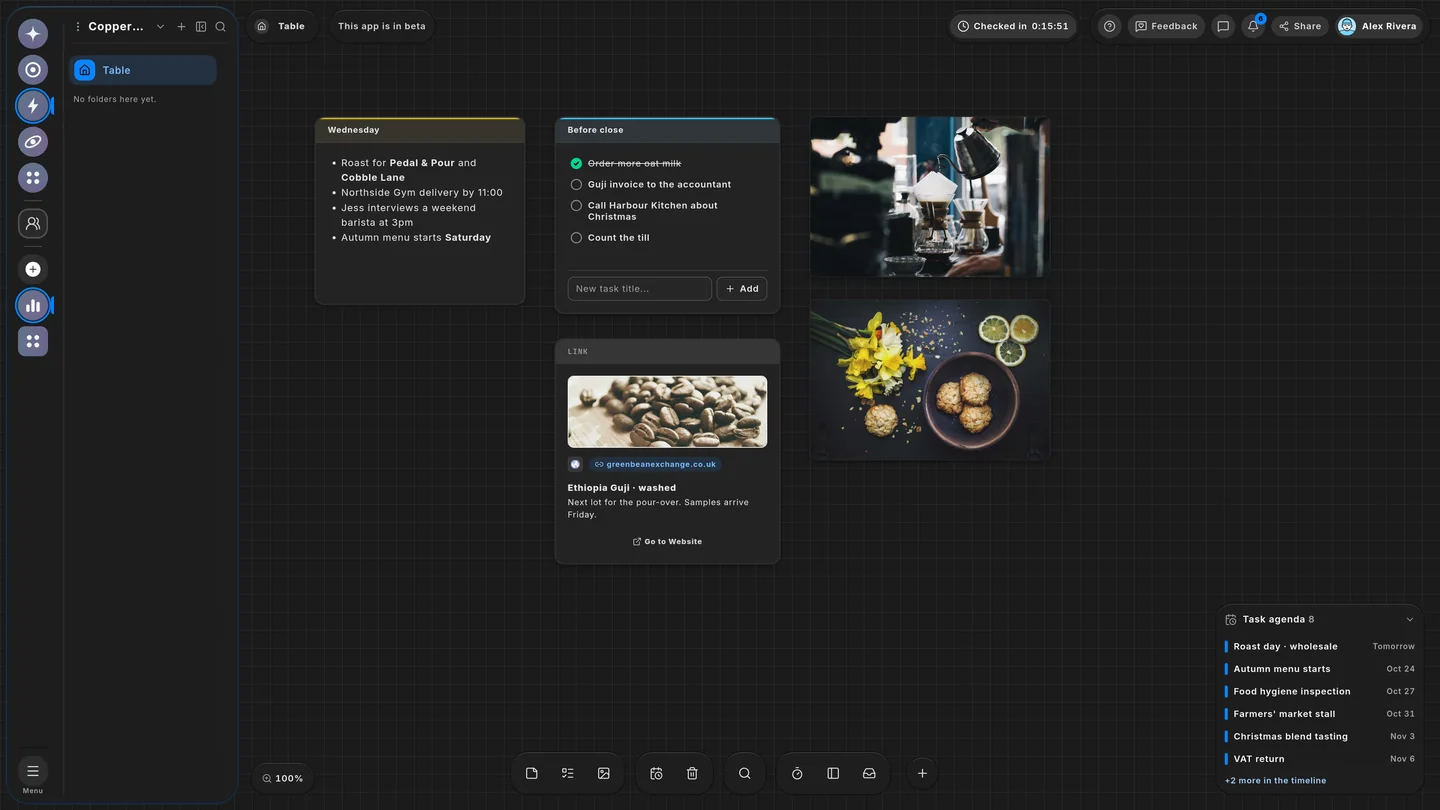The width and height of the screenshot is (1440, 810).
Task: Check off Call Harbour Kitchen about Christmas
Action: [576, 206]
